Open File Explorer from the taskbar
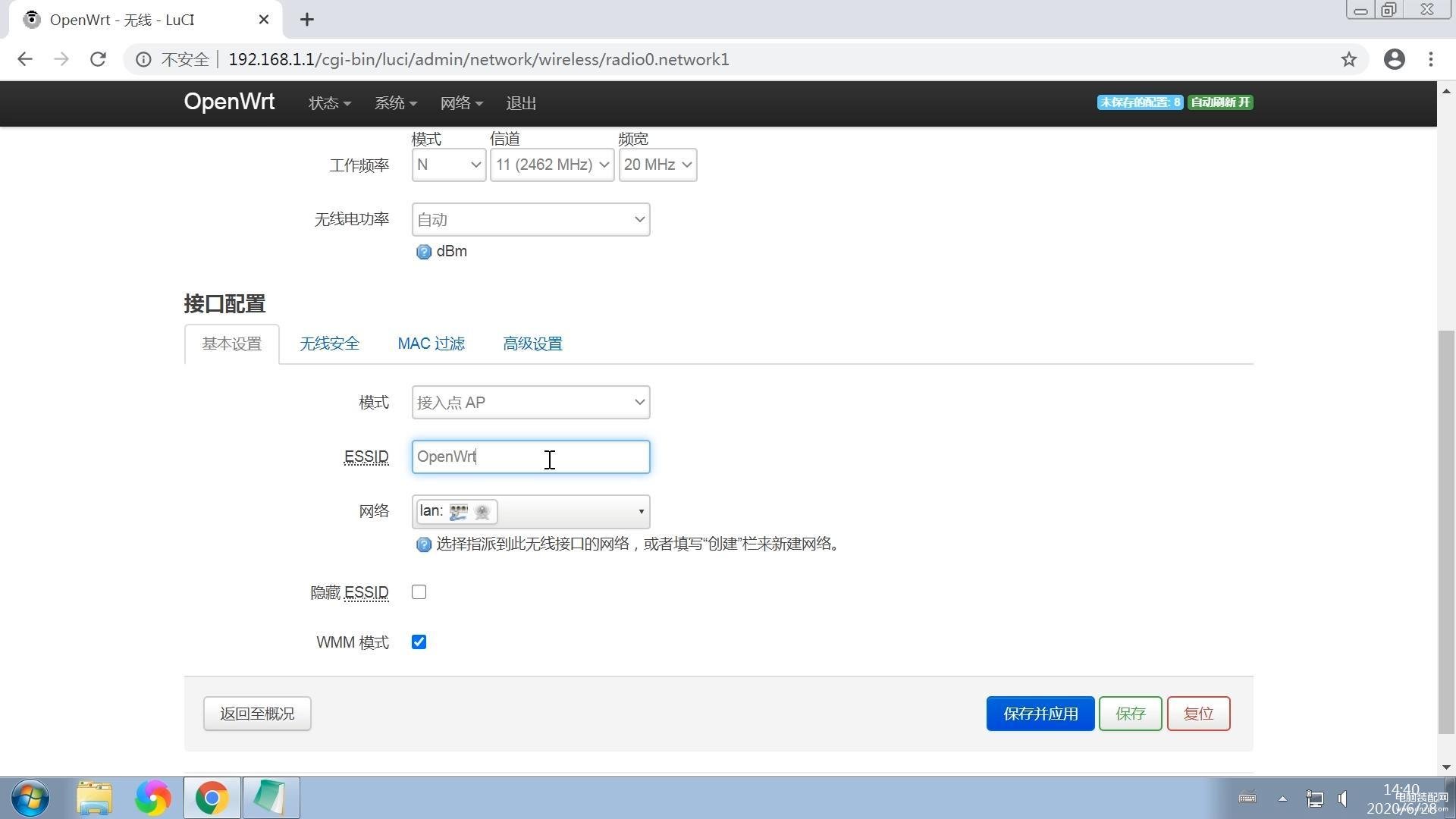The width and height of the screenshot is (1456, 819). (x=94, y=798)
